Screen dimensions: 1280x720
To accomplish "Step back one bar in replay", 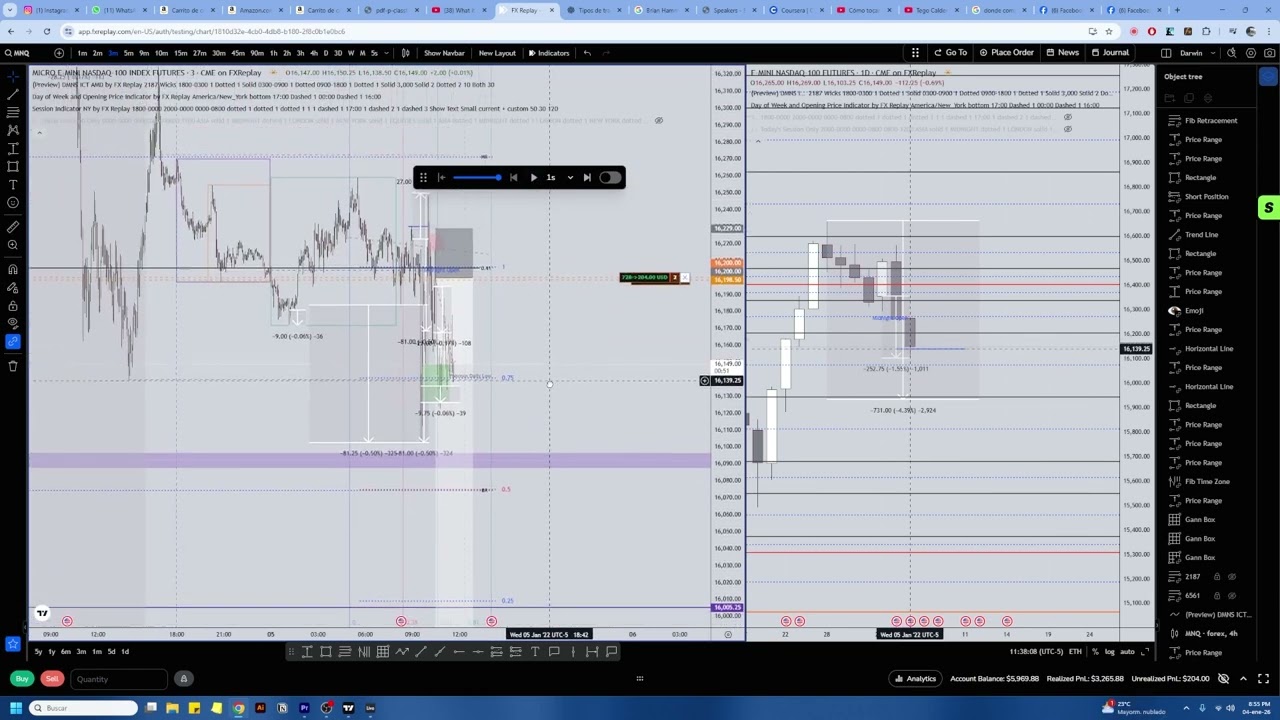I will point(513,178).
